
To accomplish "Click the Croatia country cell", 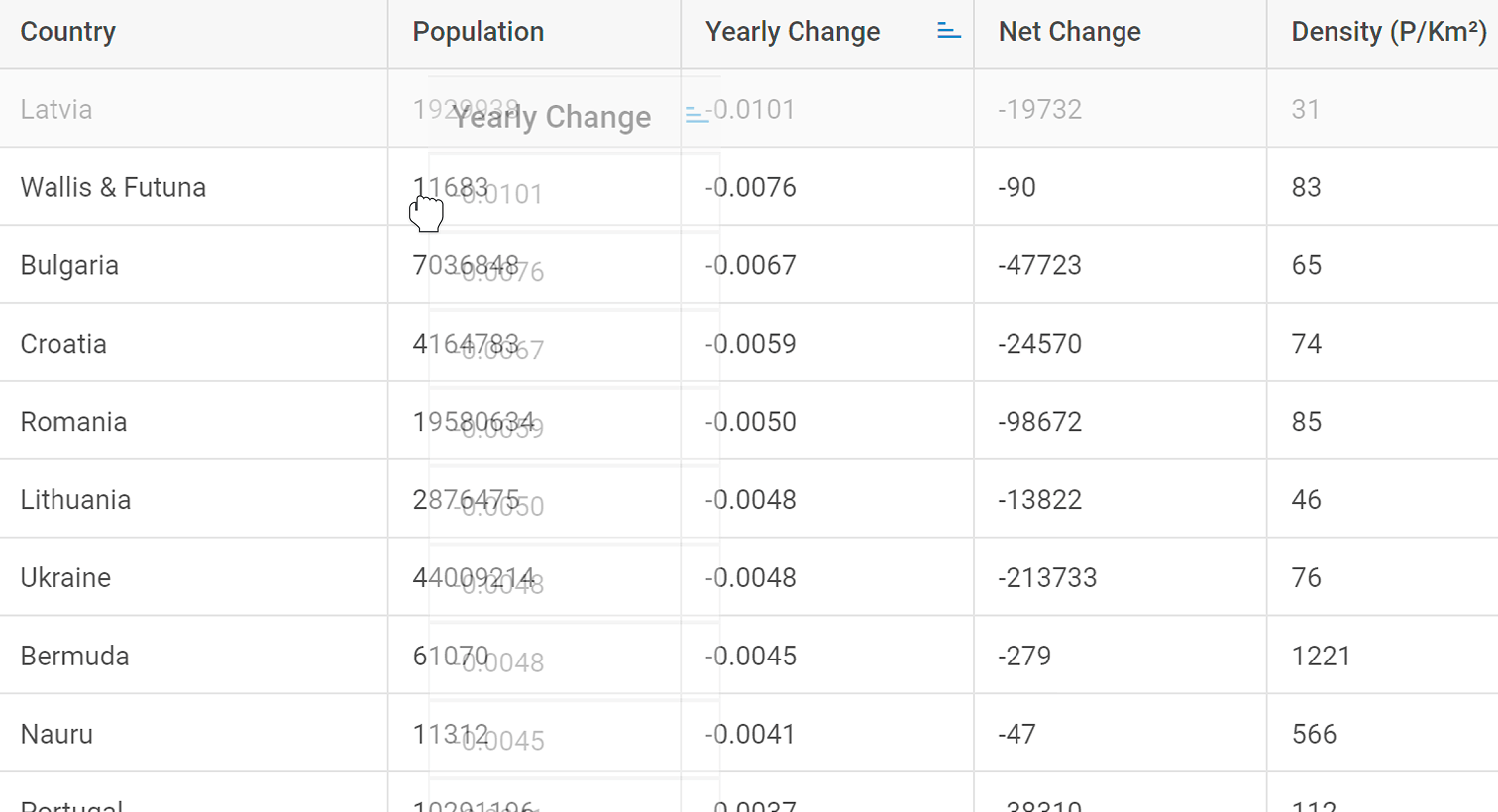I will coord(193,344).
